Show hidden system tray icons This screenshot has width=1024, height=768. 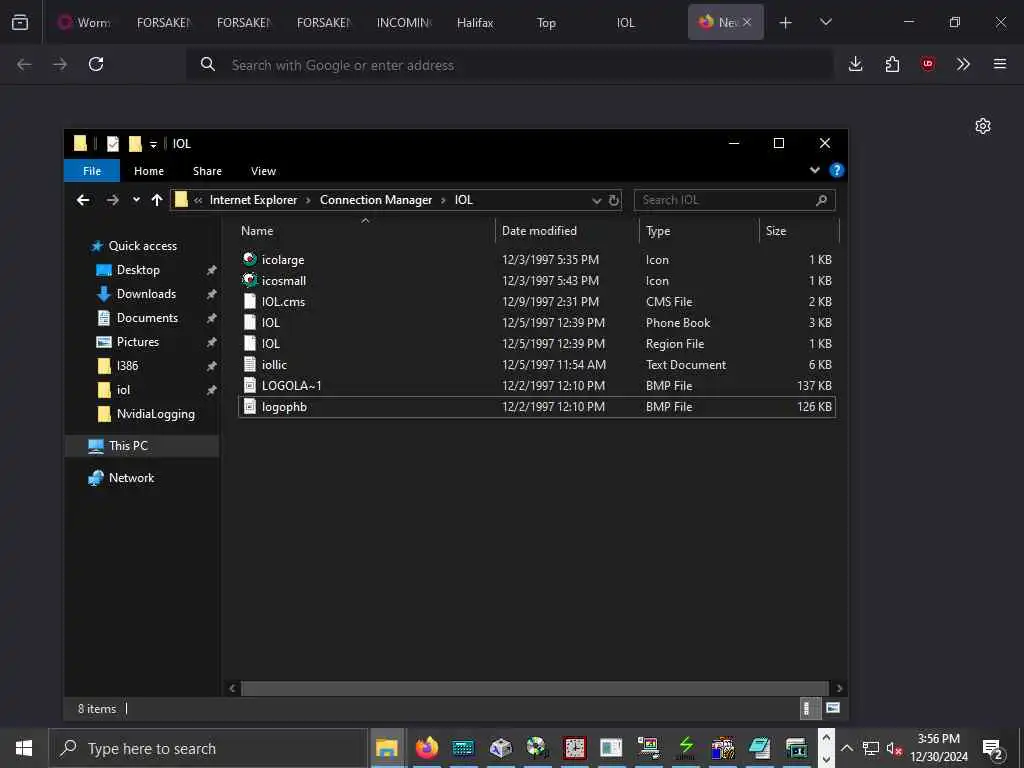(846, 748)
